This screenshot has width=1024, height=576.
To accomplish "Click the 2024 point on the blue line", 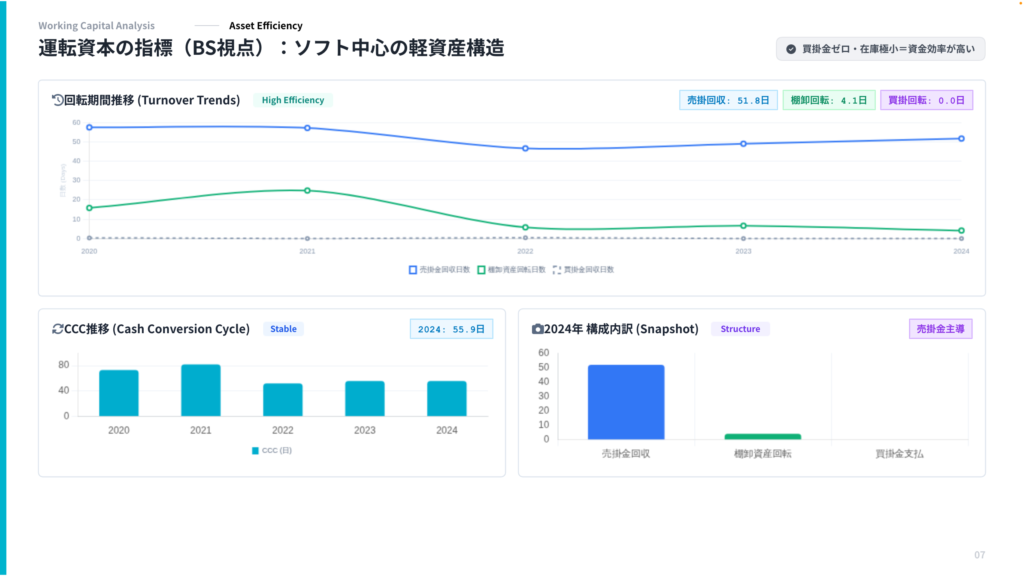I will [961, 139].
